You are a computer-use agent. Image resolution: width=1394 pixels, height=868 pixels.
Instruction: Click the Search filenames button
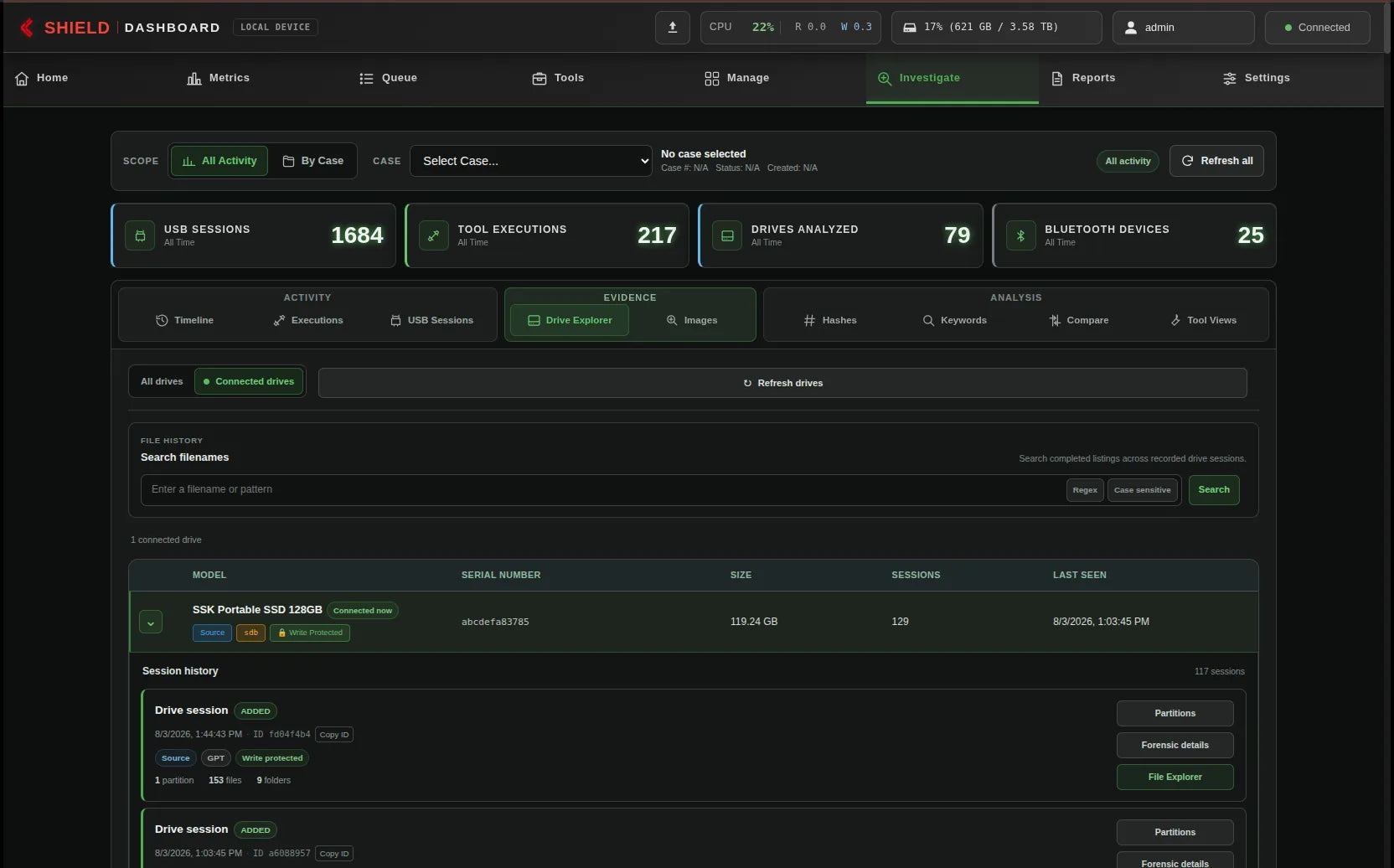(x=1214, y=490)
